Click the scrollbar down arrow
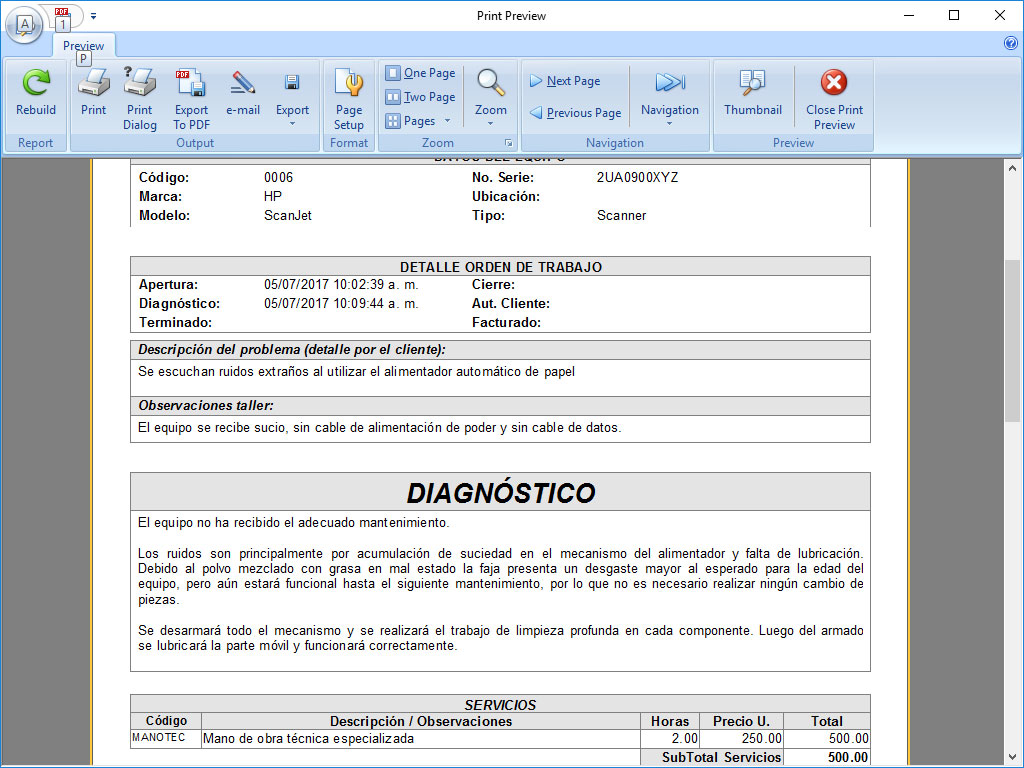 point(1012,758)
